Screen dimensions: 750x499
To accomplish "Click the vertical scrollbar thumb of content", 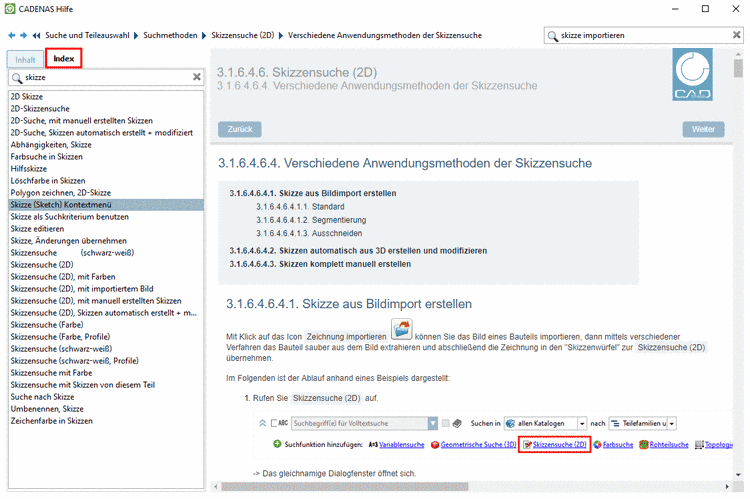I will click(x=739, y=67).
